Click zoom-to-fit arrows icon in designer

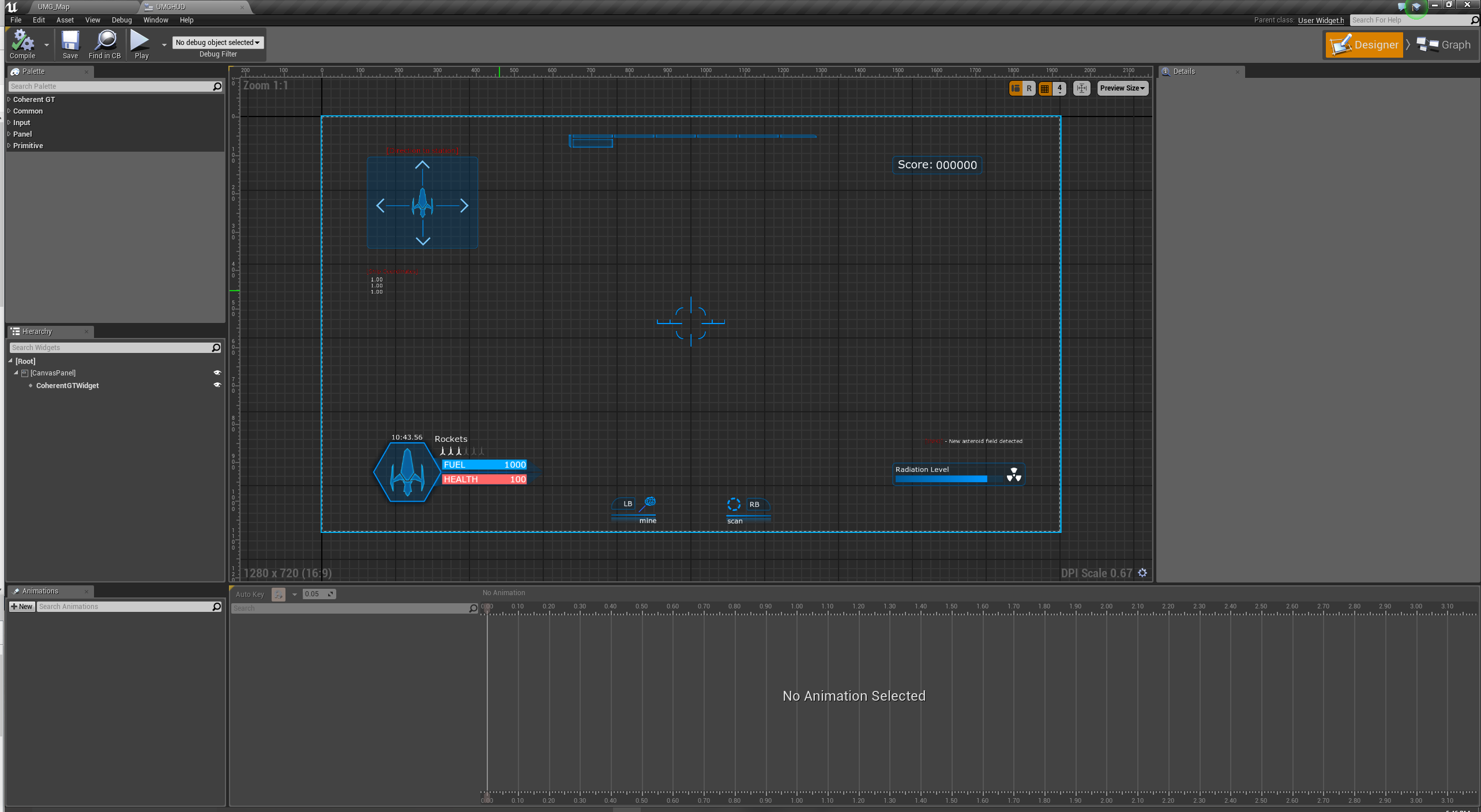pyautogui.click(x=1081, y=88)
